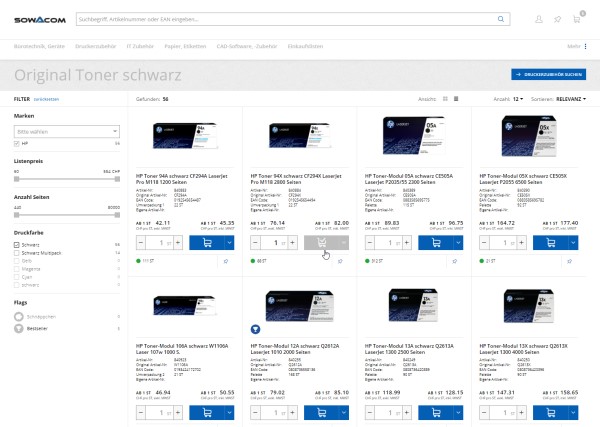This screenshot has width=600, height=427.
Task: Open Druckerzubehör menu
Action: (96, 46)
